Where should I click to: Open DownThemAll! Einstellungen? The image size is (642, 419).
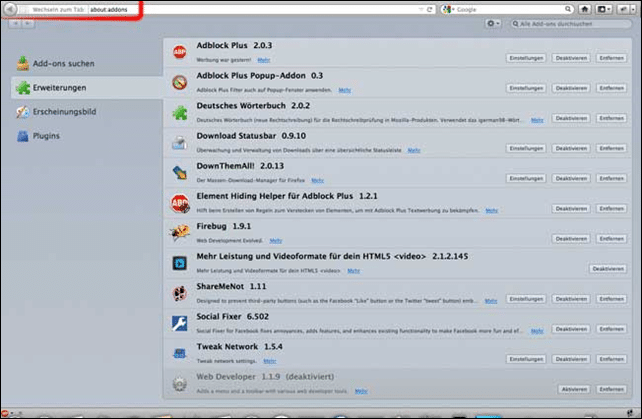[x=526, y=179]
